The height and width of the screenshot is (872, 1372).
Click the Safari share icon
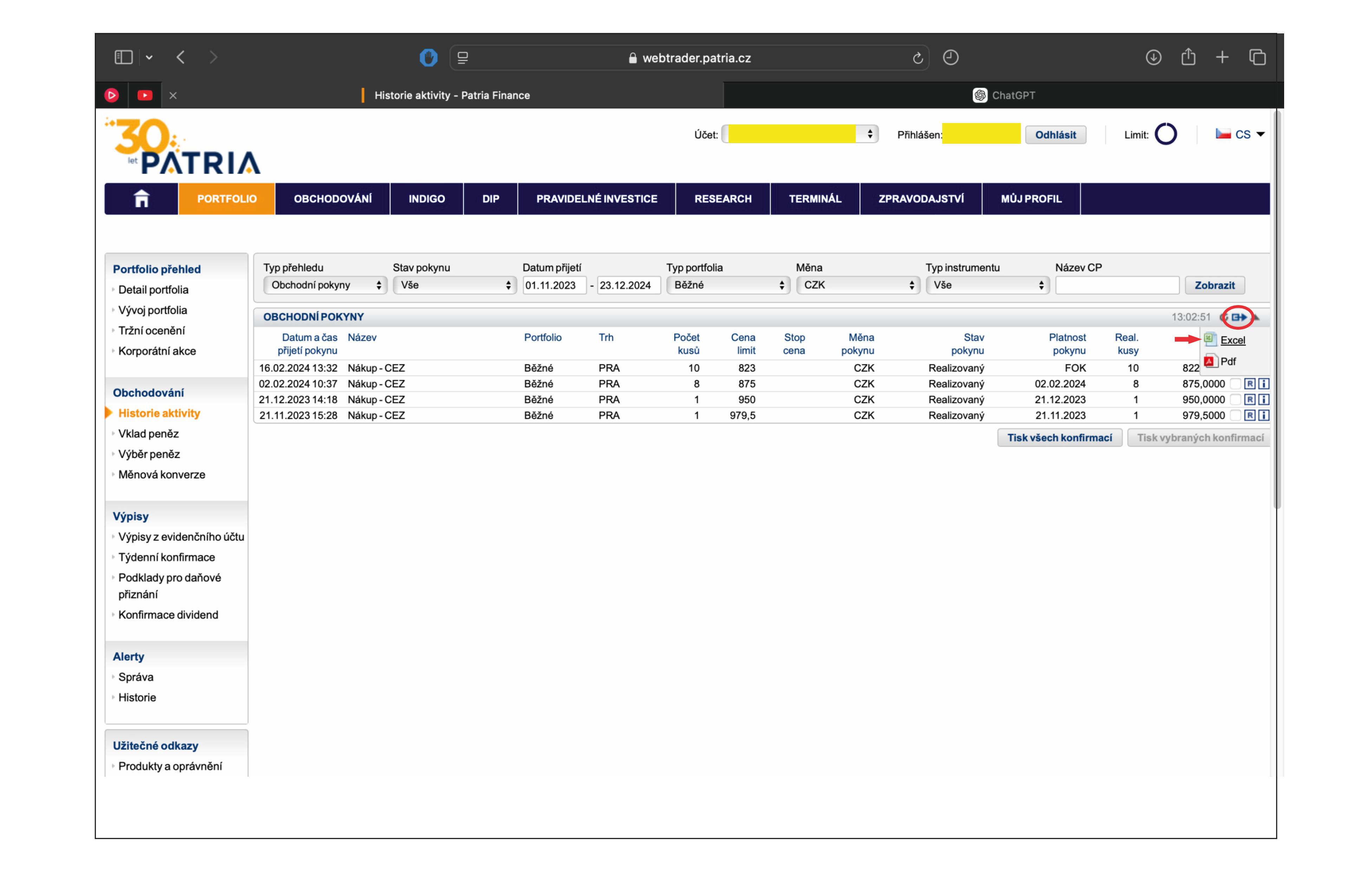1188,58
